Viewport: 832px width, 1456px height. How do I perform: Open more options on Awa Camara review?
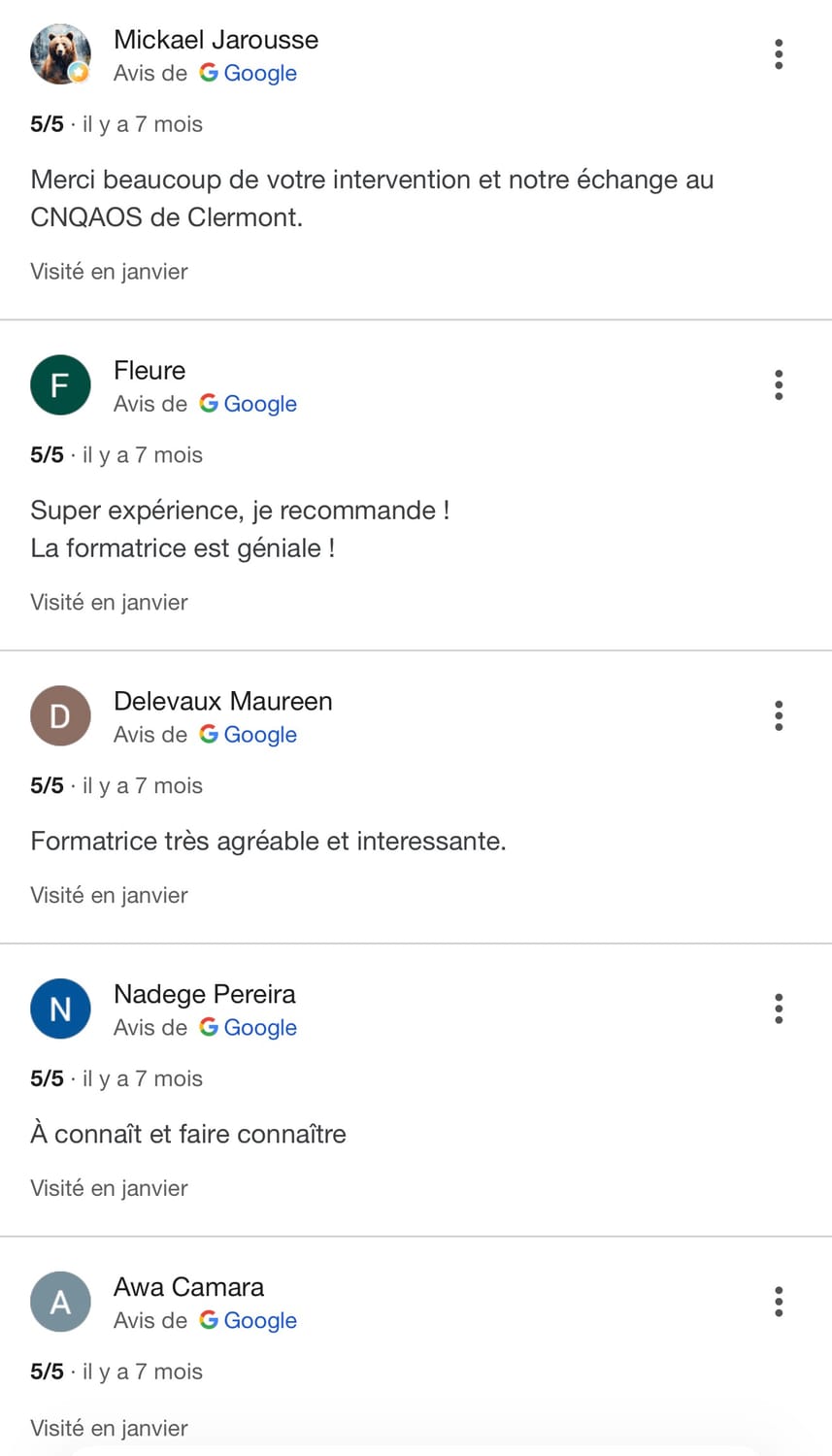[779, 1302]
